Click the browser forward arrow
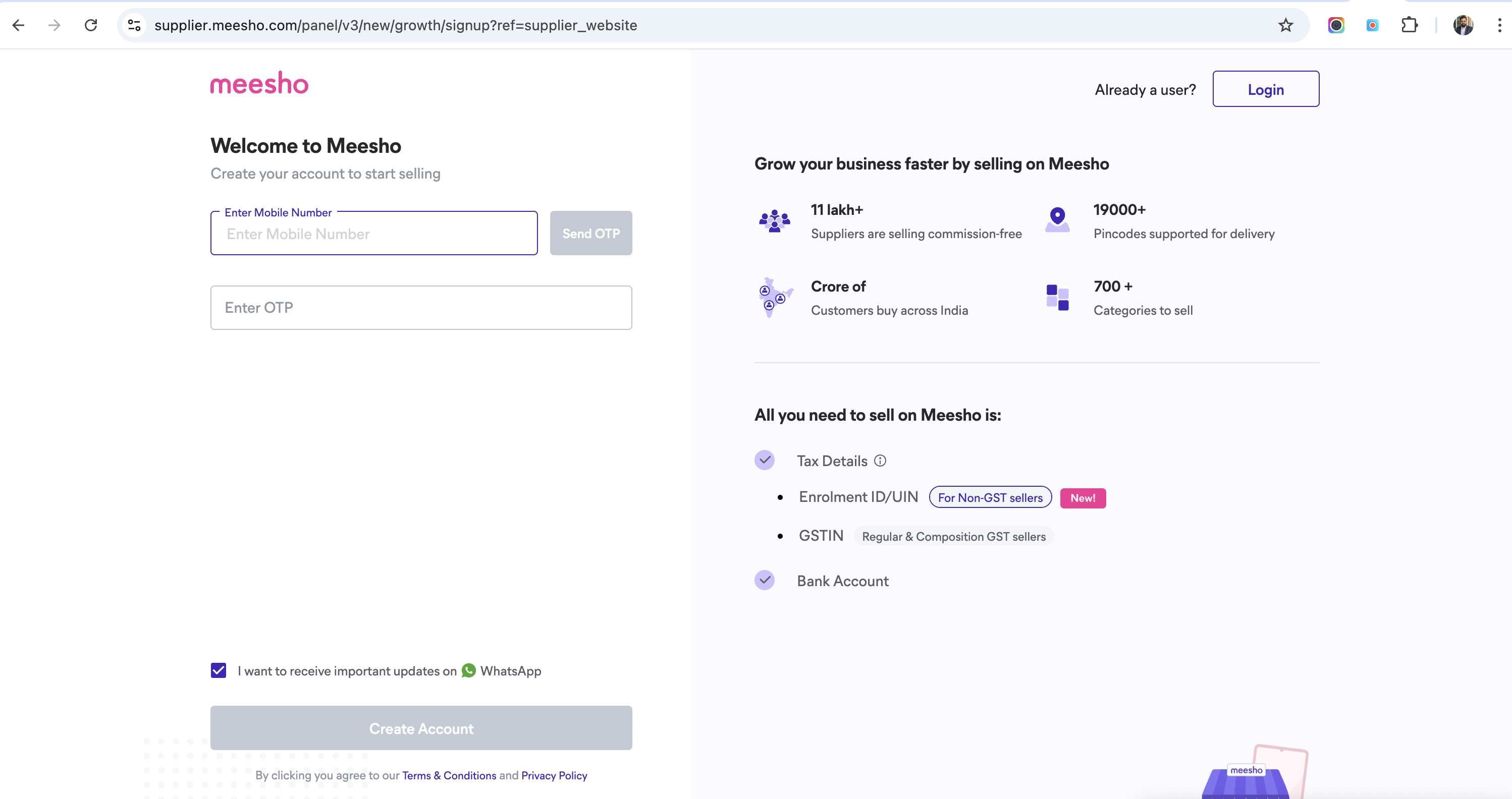The width and height of the screenshot is (1512, 799). [55, 25]
